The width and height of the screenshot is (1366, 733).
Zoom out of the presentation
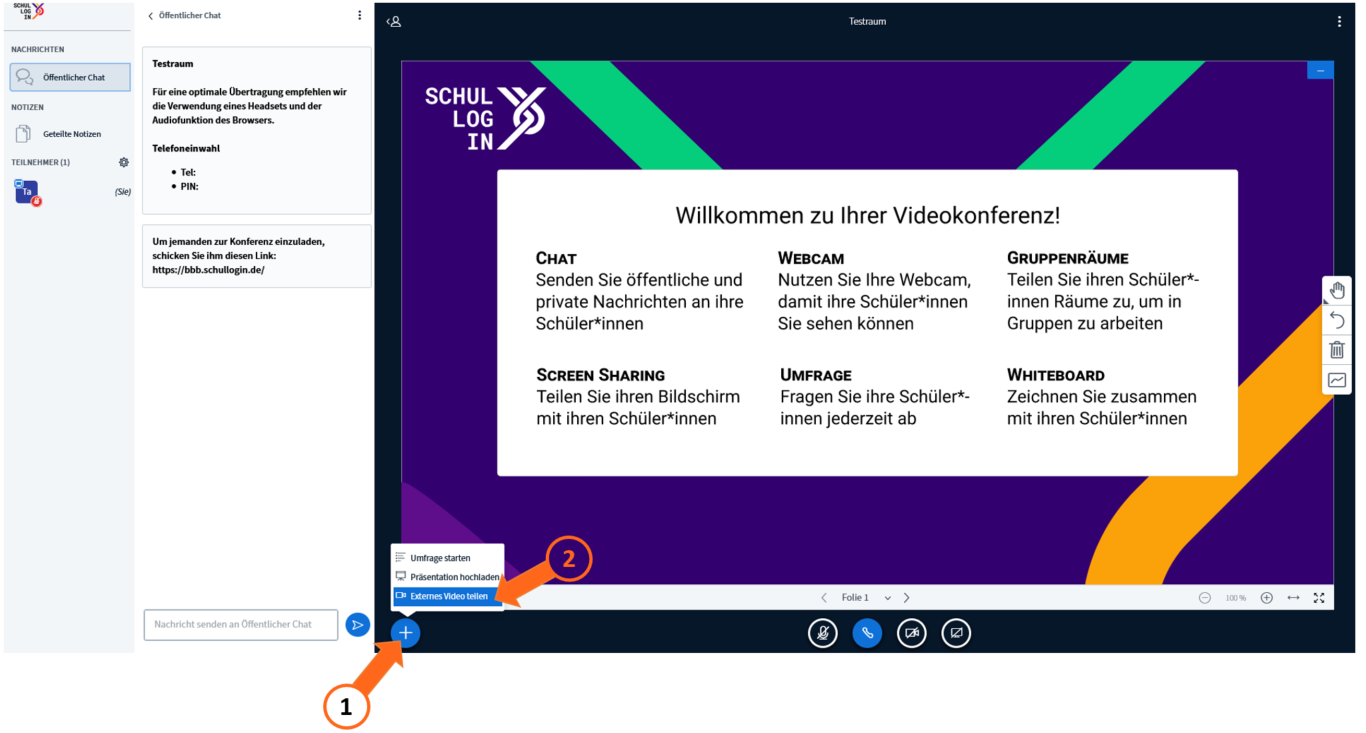(1205, 598)
